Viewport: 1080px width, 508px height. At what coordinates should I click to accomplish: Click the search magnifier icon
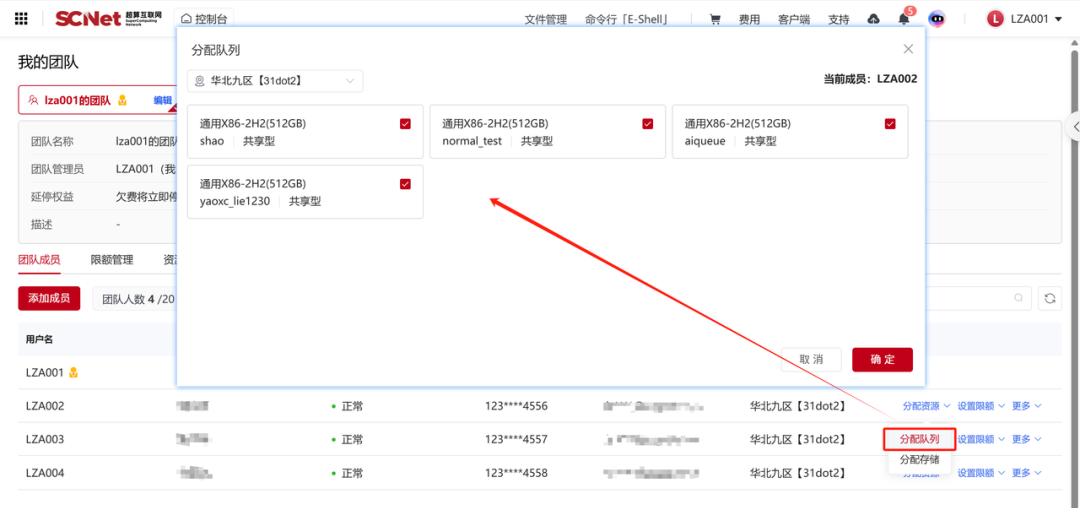point(1018,298)
